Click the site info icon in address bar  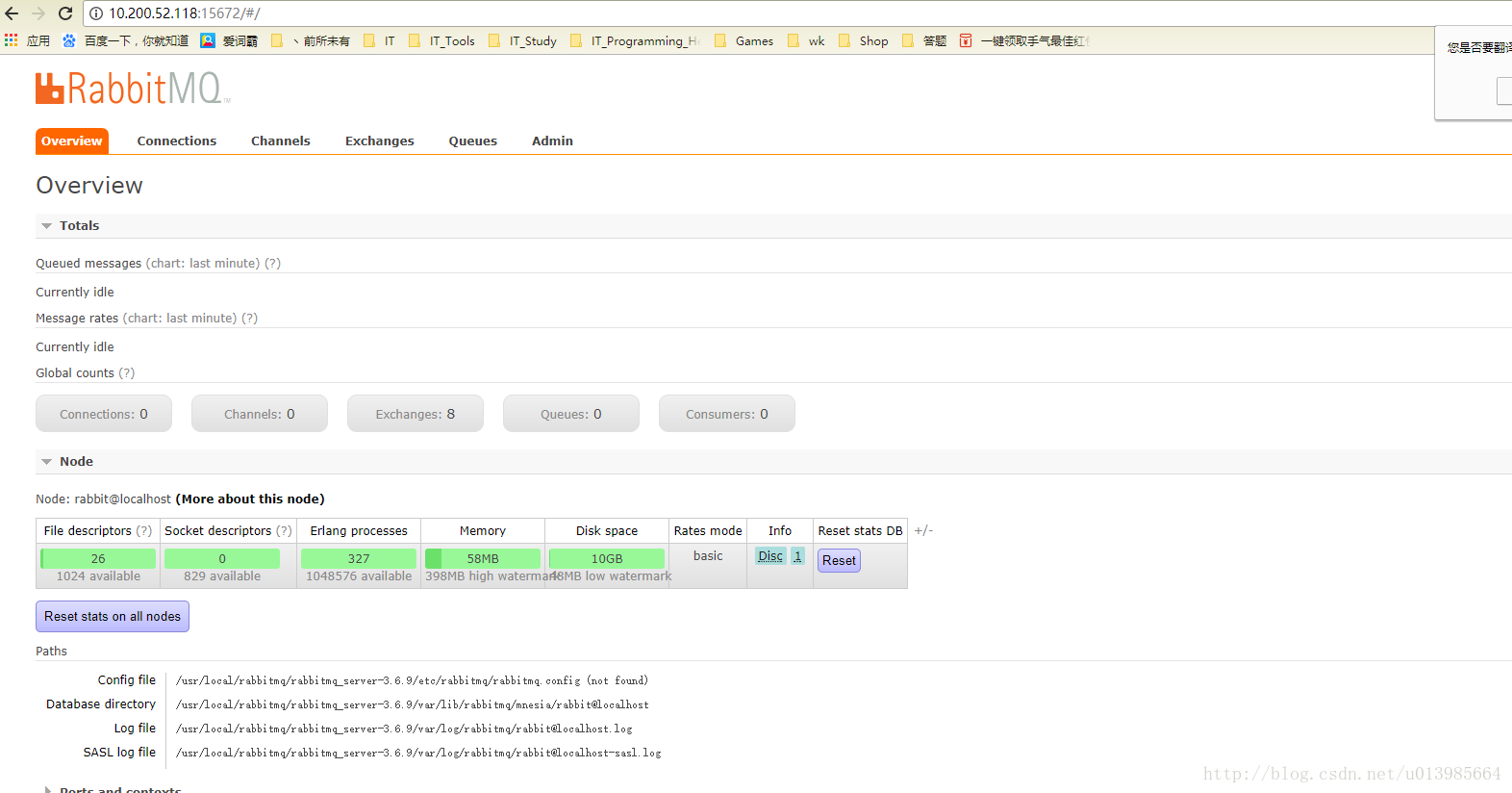pos(96,13)
